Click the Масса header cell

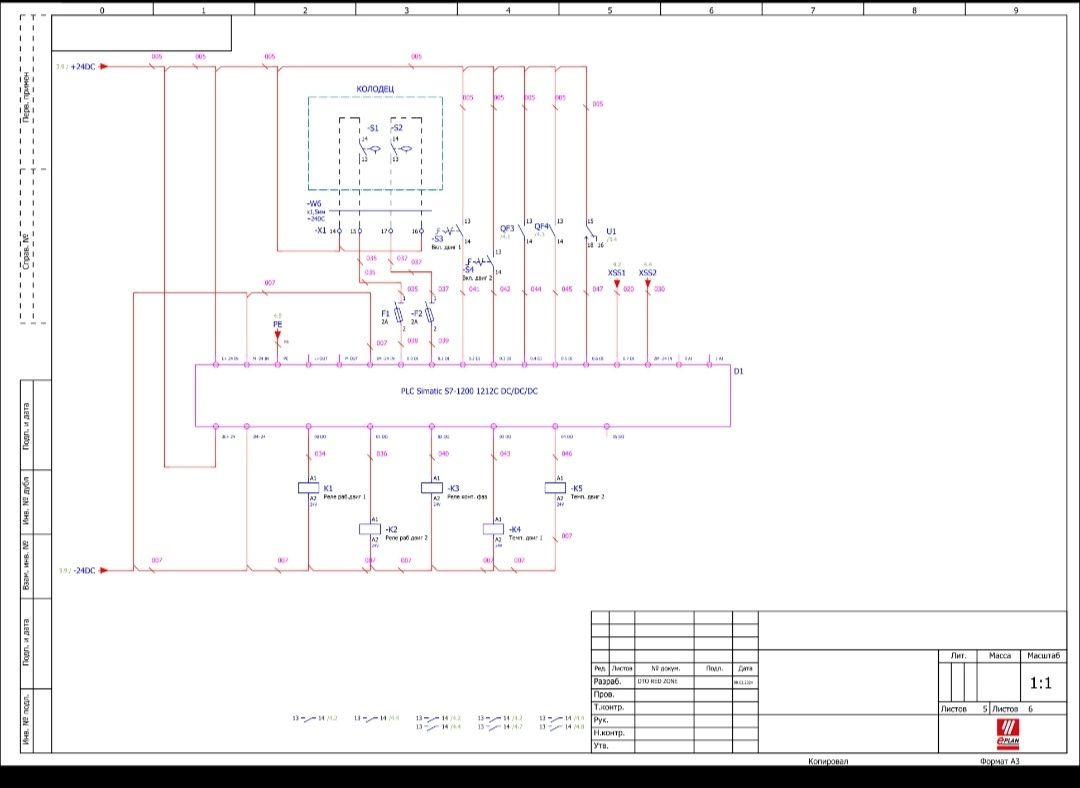999,656
